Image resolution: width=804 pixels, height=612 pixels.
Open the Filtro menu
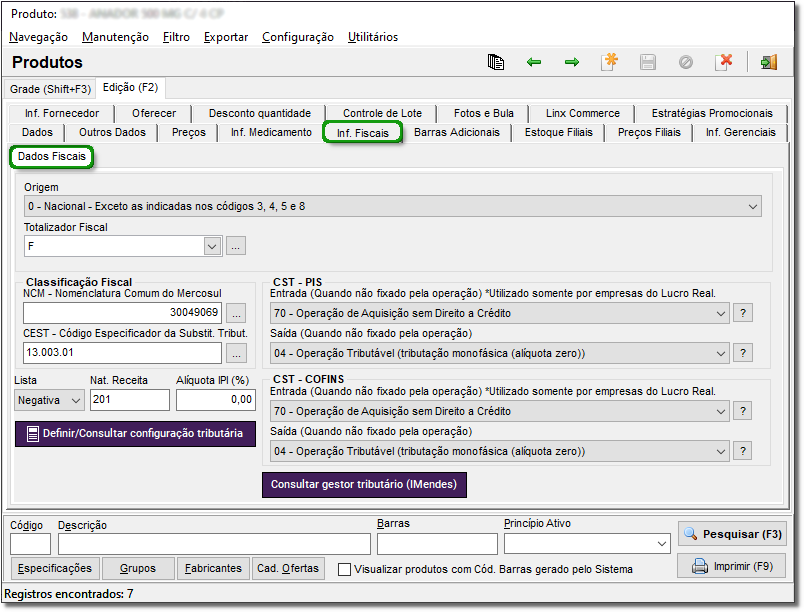[x=176, y=37]
